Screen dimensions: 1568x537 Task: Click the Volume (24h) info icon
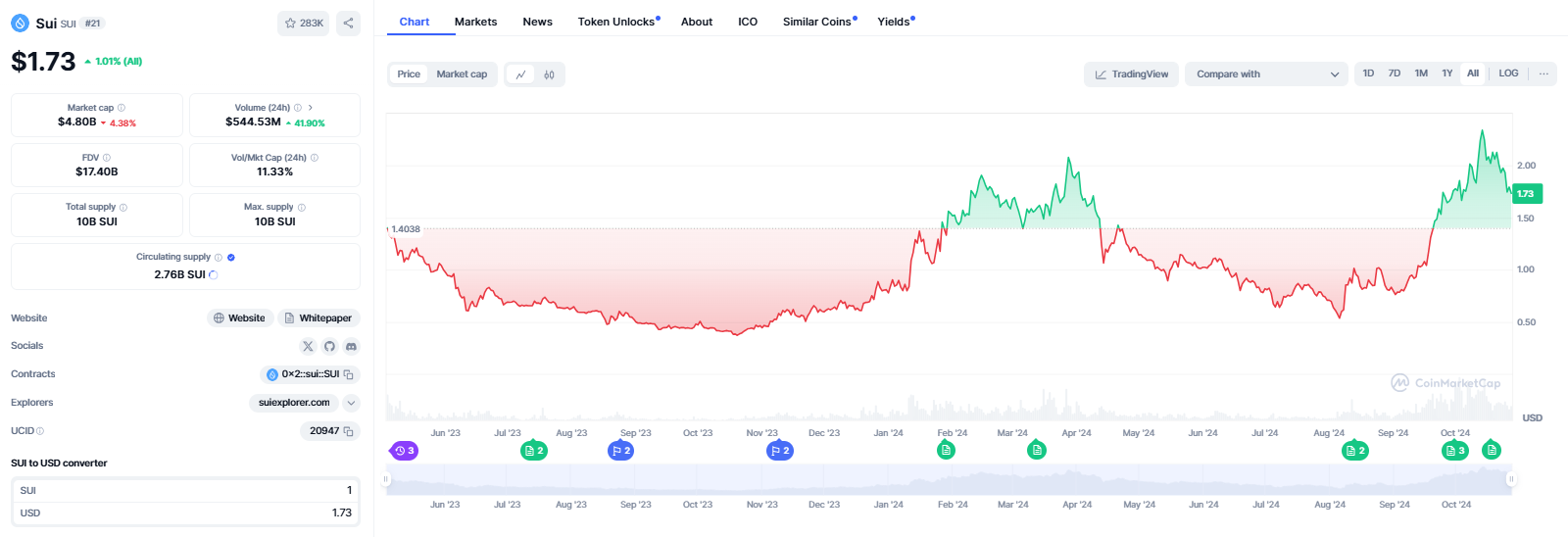tap(298, 108)
